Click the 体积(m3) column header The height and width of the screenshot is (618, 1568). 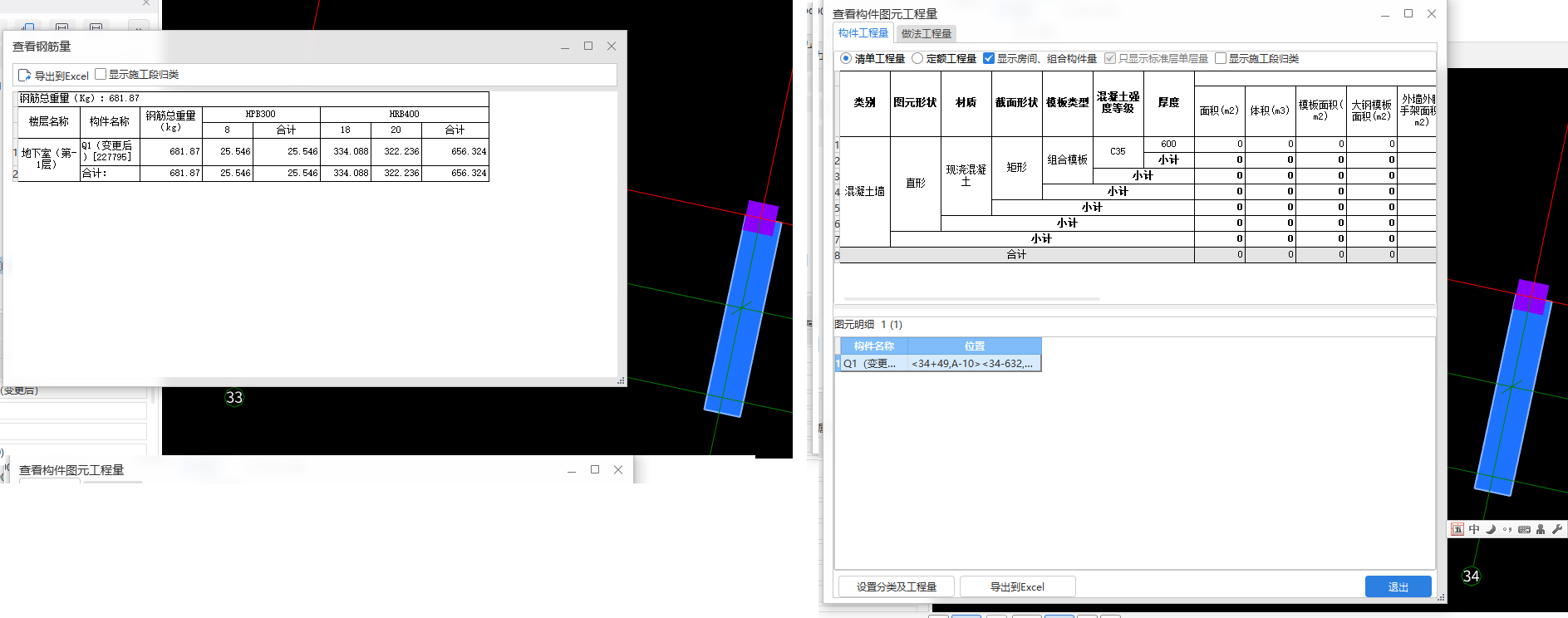click(x=1270, y=110)
